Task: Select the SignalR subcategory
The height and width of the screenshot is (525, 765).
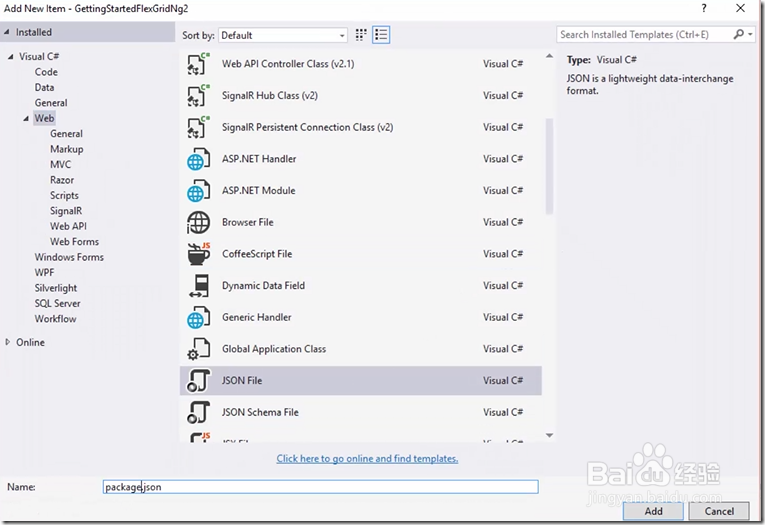Action: click(66, 211)
